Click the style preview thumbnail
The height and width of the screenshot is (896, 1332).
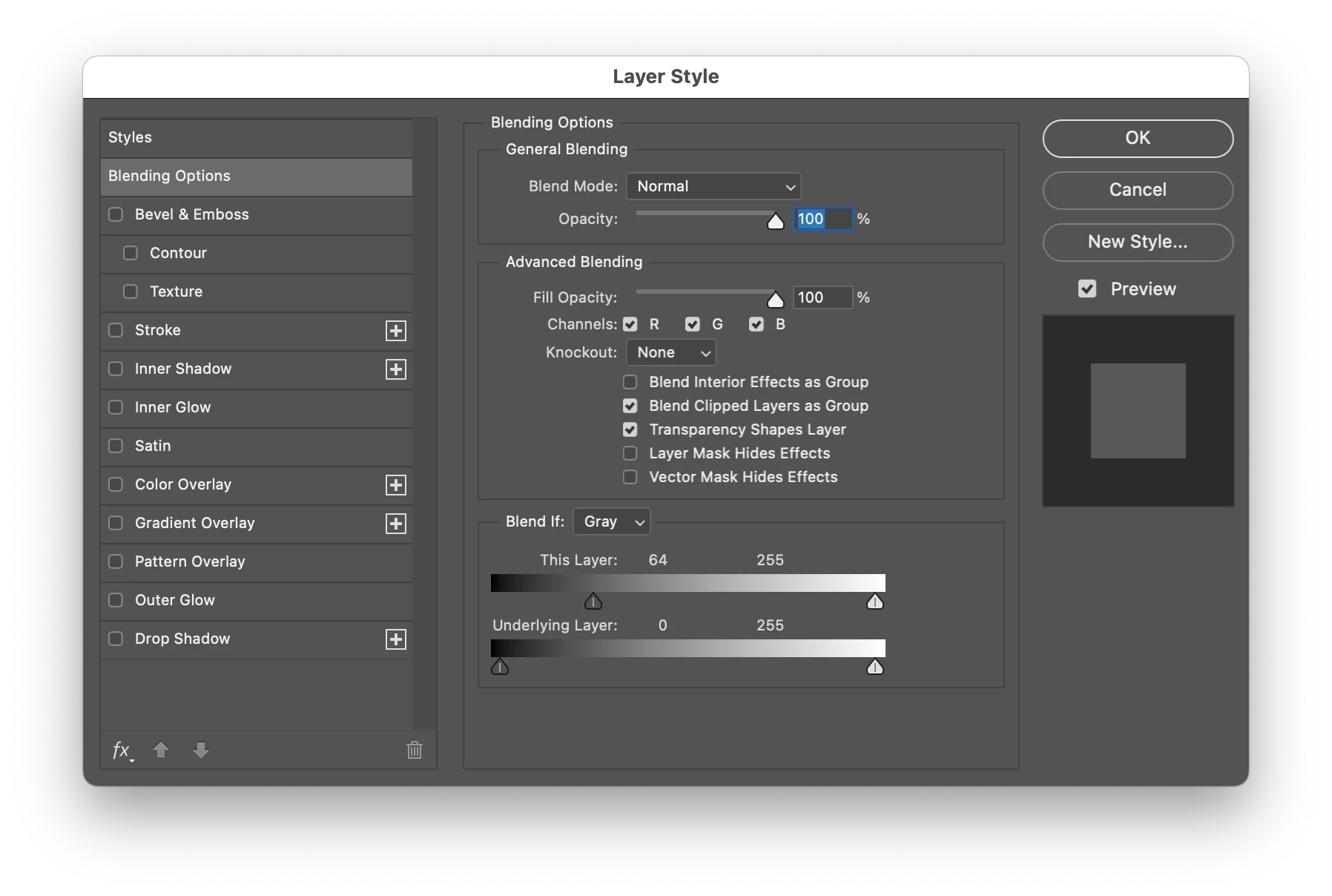[1138, 411]
